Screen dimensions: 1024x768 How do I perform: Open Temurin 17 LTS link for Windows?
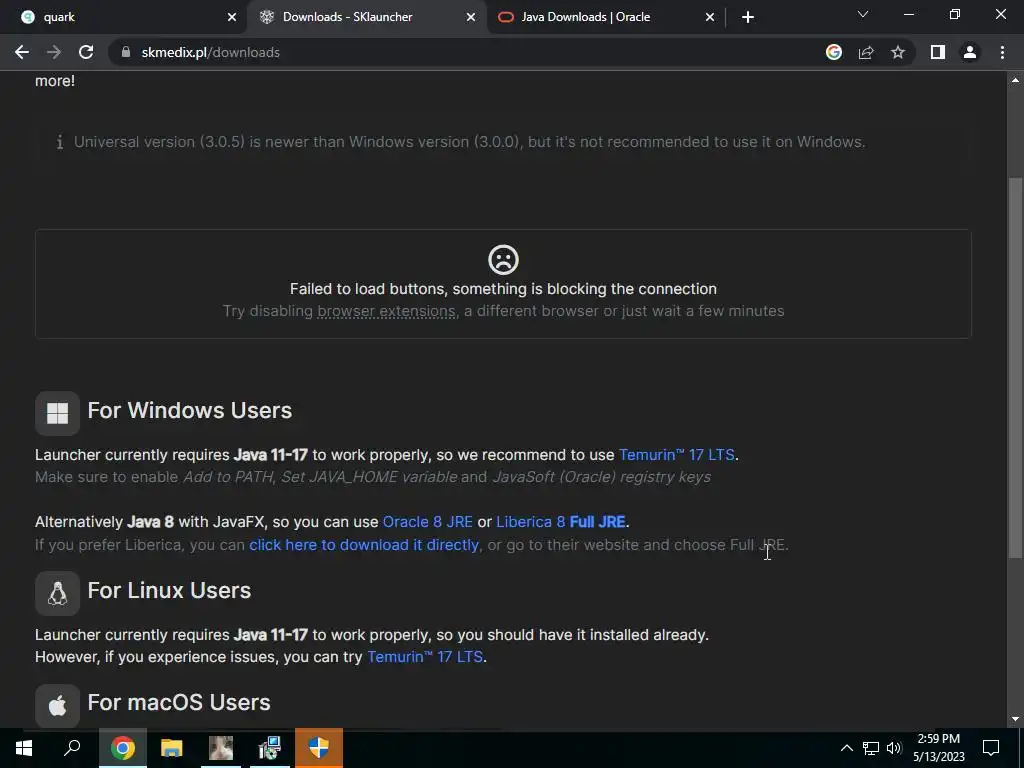click(677, 455)
